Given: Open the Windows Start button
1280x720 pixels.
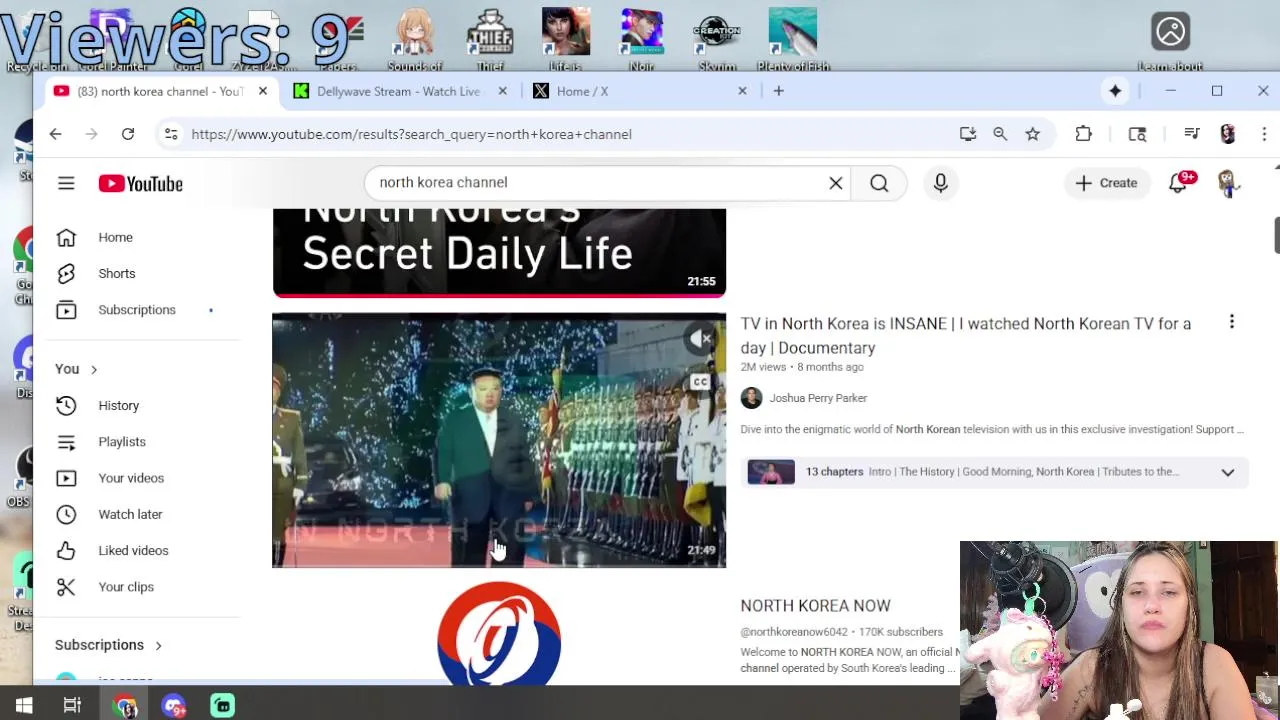Looking at the screenshot, I should tap(24, 706).
